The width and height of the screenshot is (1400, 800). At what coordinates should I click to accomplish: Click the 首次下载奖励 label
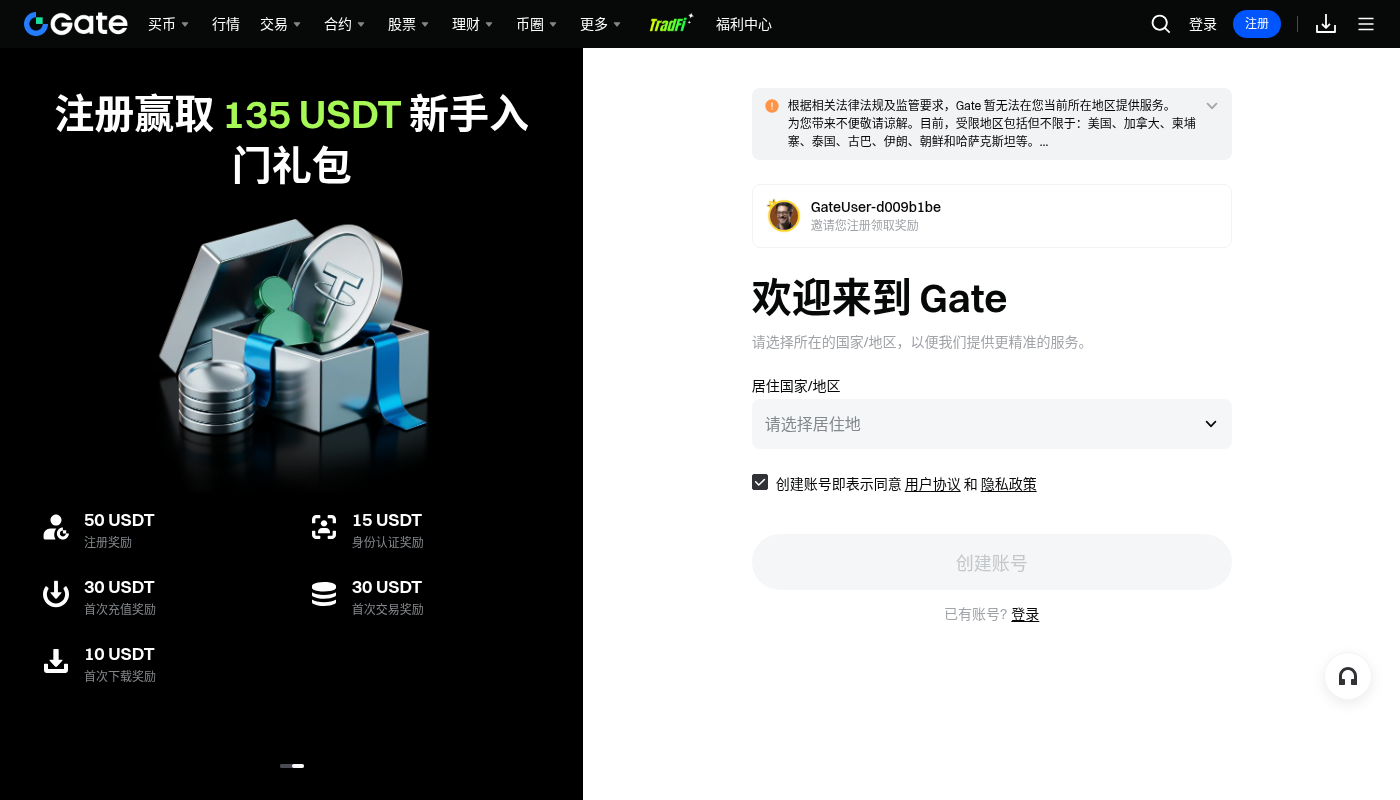pos(120,676)
